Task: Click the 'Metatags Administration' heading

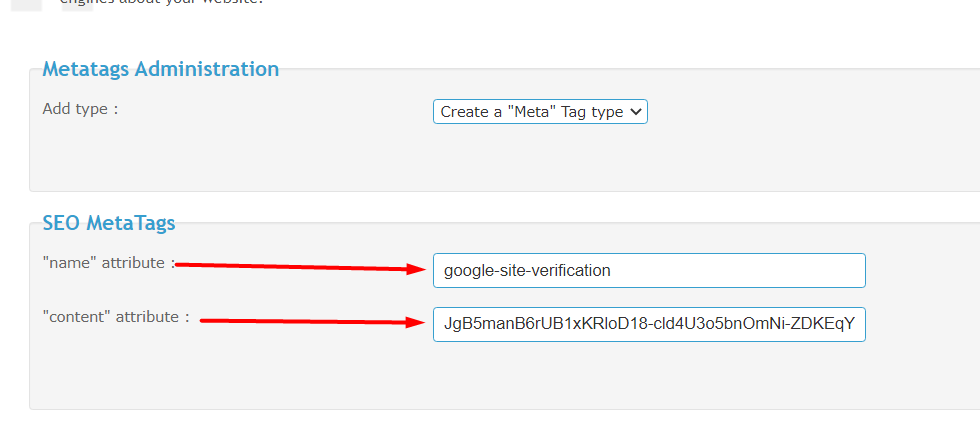Action: click(x=161, y=69)
